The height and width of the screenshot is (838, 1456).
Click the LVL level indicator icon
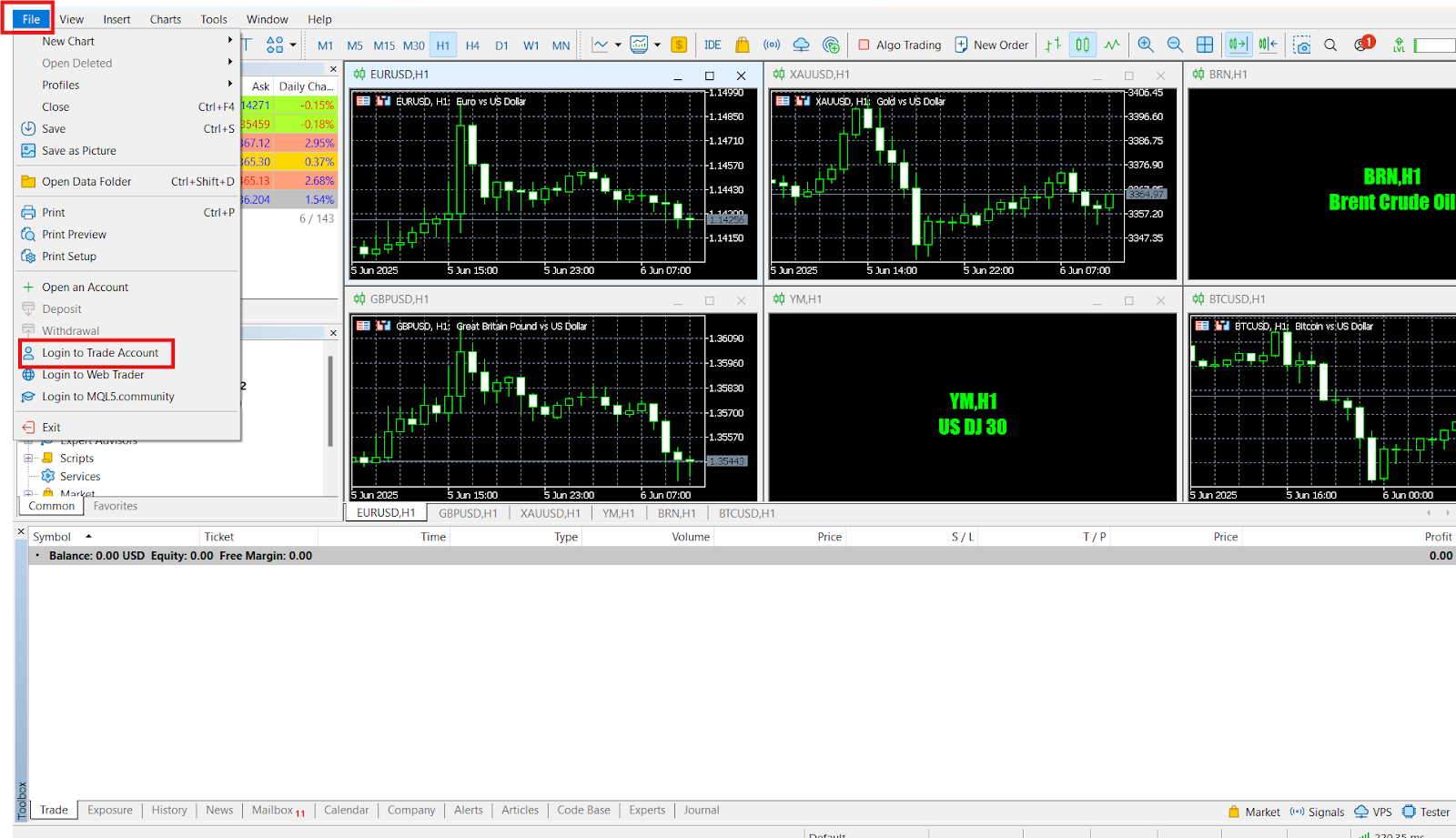1400,45
